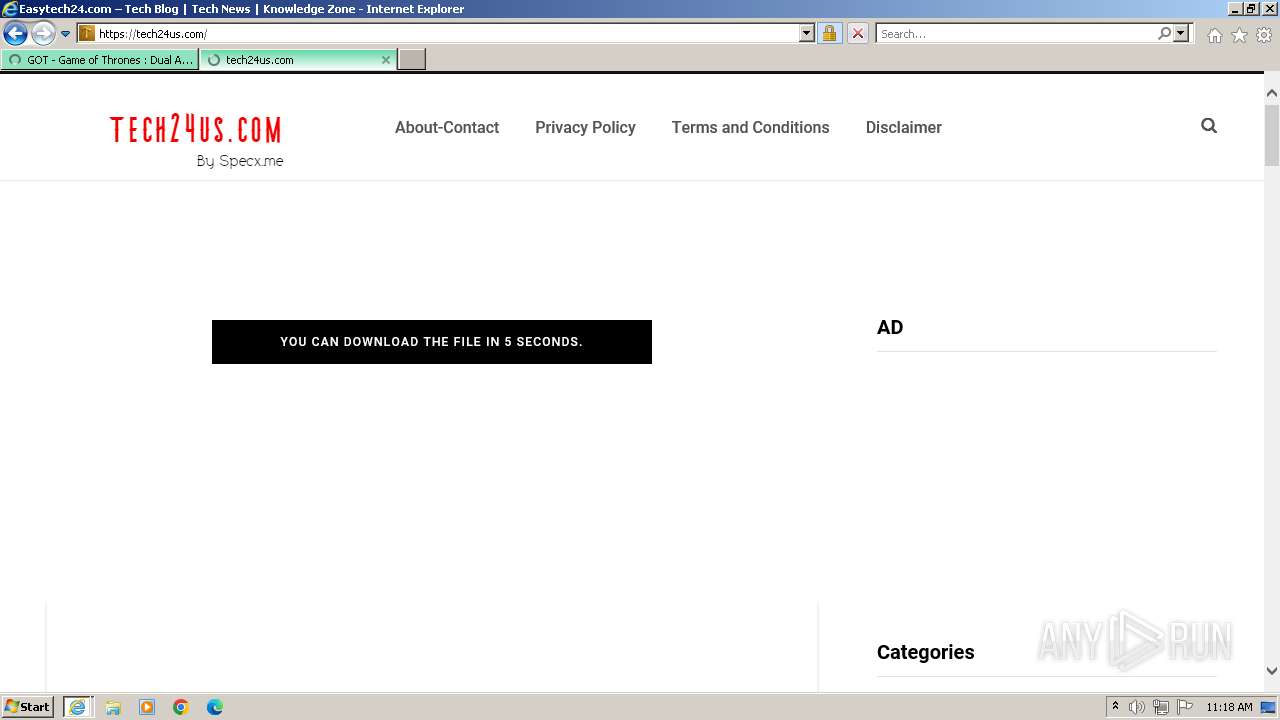The width and height of the screenshot is (1280, 720).
Task: Open Favorites star icon
Action: pos(1239,35)
